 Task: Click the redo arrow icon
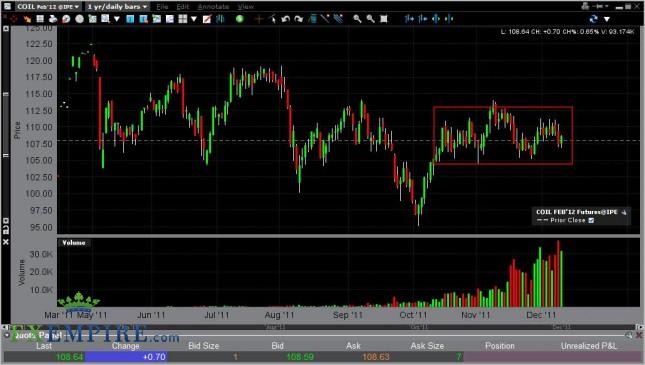click(299, 19)
